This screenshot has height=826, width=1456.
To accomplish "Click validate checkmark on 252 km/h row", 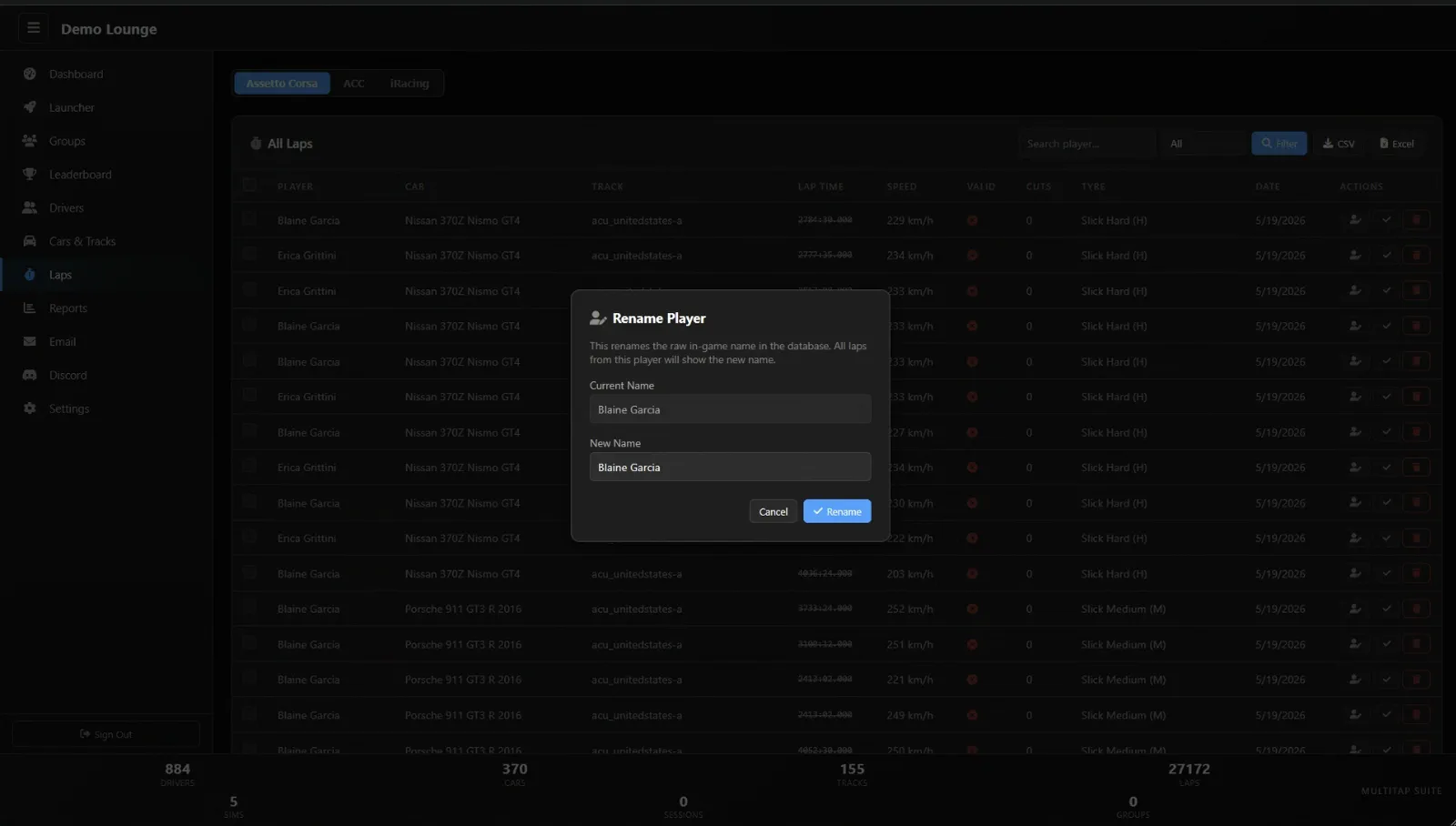I will point(1386,609).
